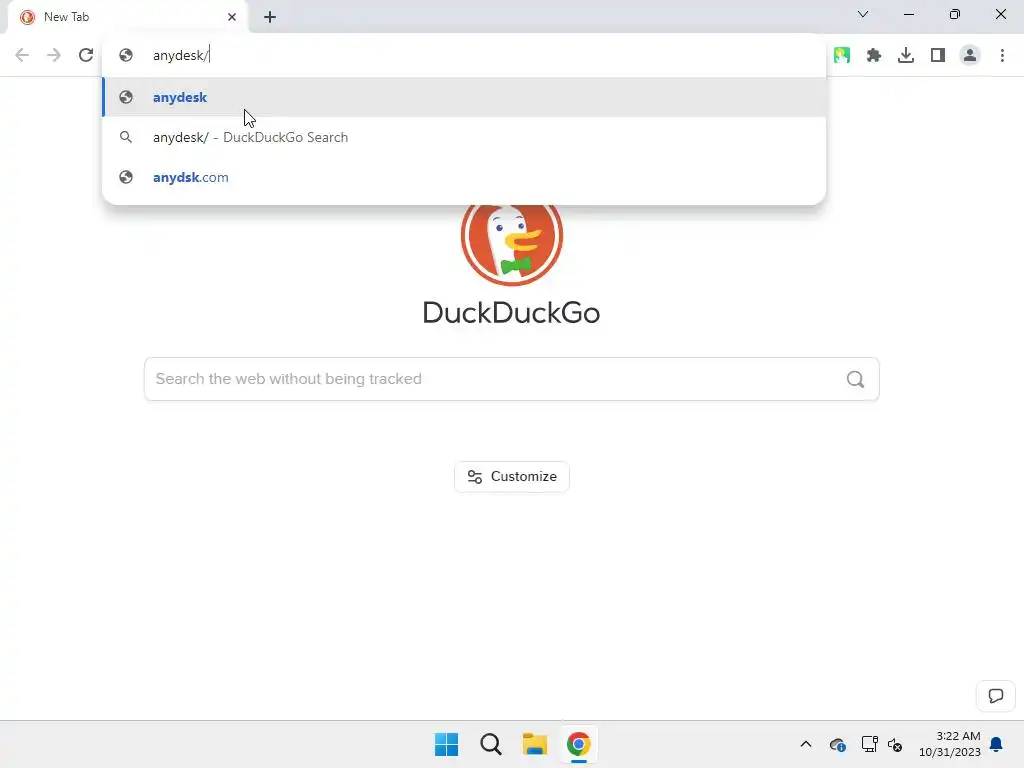Open the tab search chevron
The width and height of the screenshot is (1024, 768).
pyautogui.click(x=863, y=14)
